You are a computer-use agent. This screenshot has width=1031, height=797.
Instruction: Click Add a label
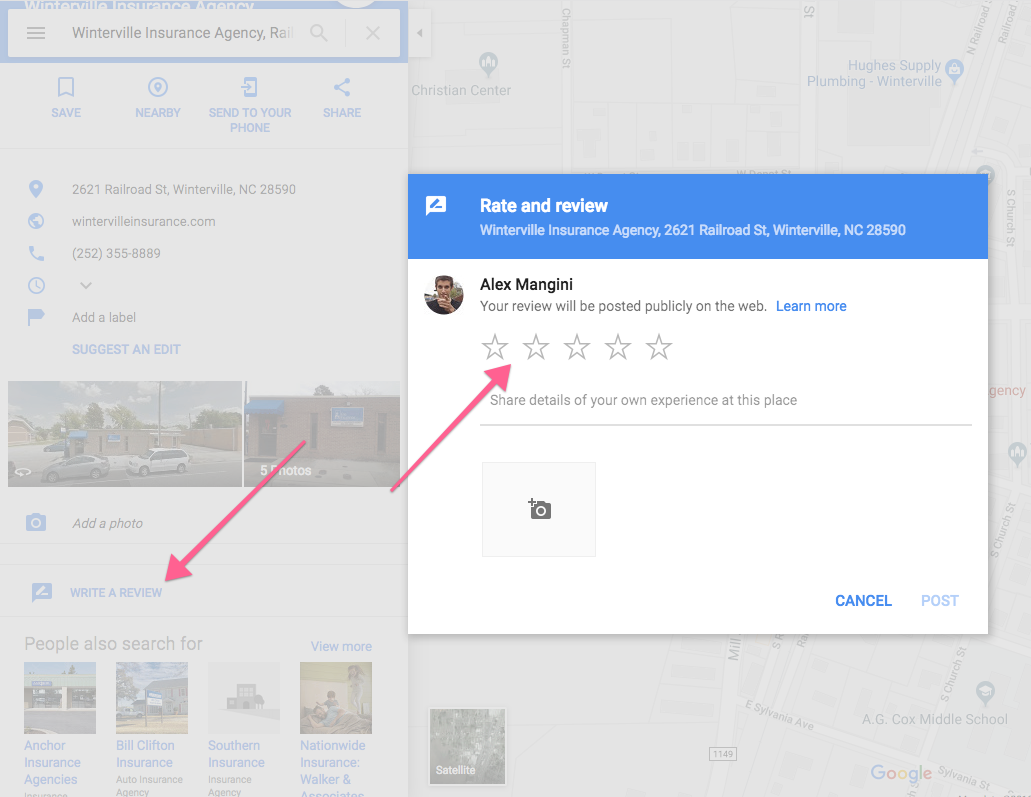[104, 318]
